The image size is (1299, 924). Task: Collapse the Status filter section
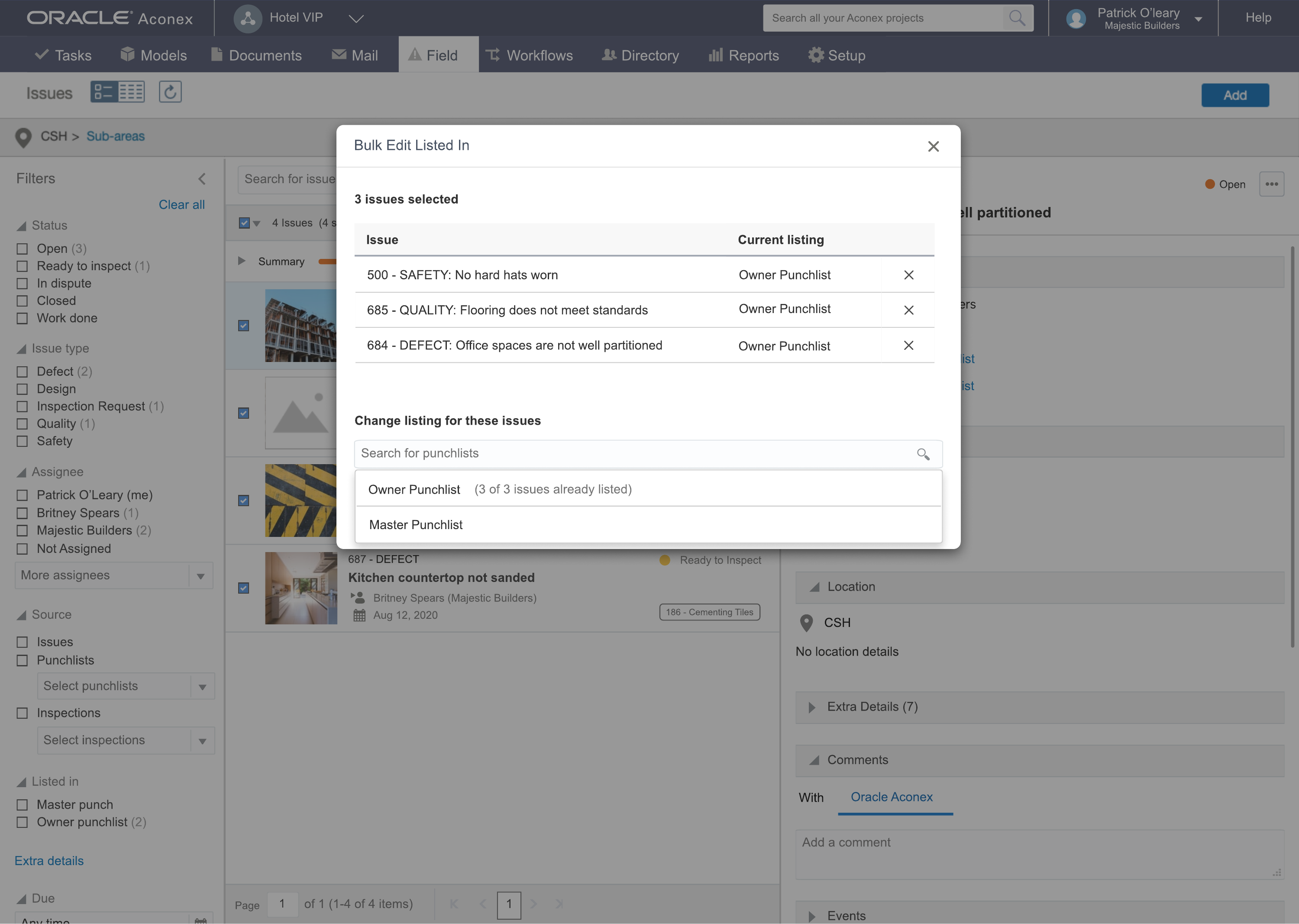22,226
